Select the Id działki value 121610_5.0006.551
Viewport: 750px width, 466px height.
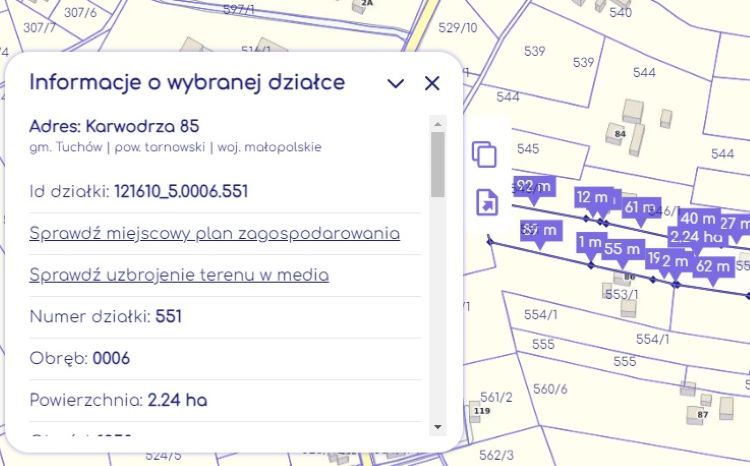[181, 191]
